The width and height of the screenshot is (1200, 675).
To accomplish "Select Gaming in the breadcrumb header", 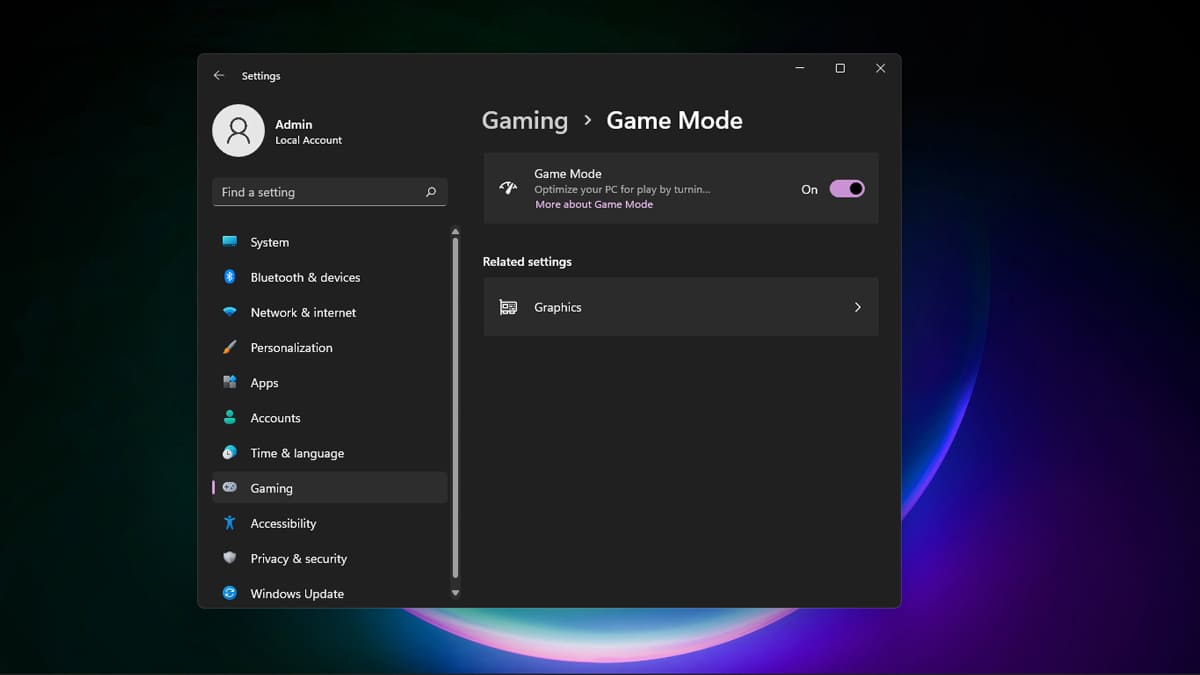I will click(x=524, y=119).
